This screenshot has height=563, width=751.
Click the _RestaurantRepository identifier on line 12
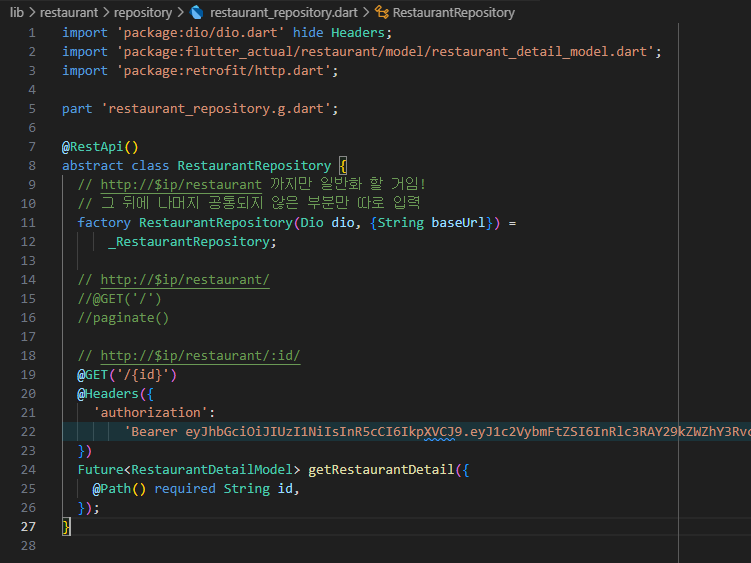click(189, 241)
